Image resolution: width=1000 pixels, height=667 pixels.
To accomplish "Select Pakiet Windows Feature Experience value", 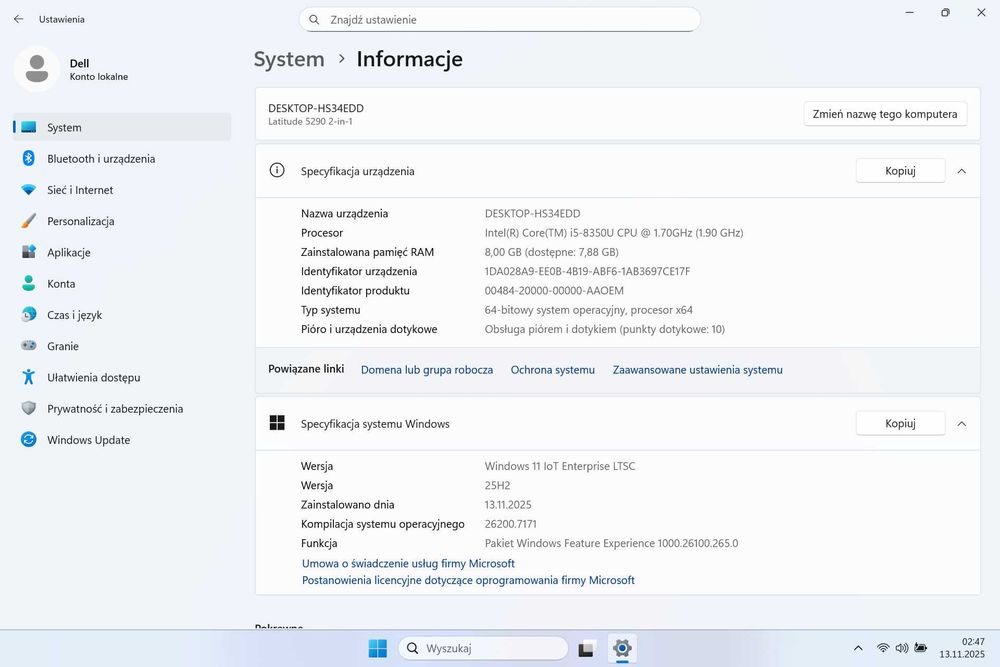I will click(x=612, y=543).
